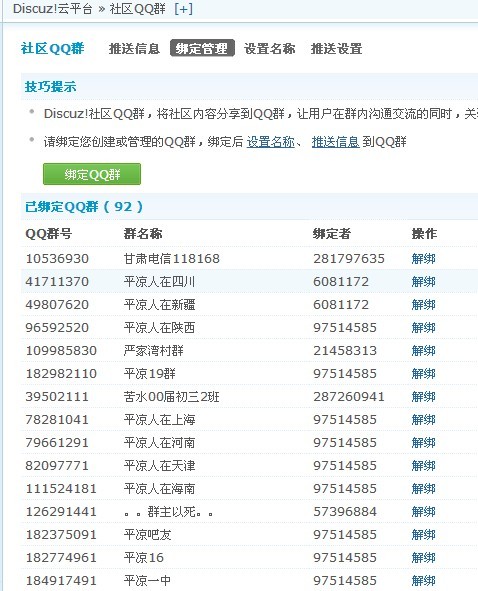Select QQ group number 49807620
This screenshot has width=478, height=591.
[57, 305]
